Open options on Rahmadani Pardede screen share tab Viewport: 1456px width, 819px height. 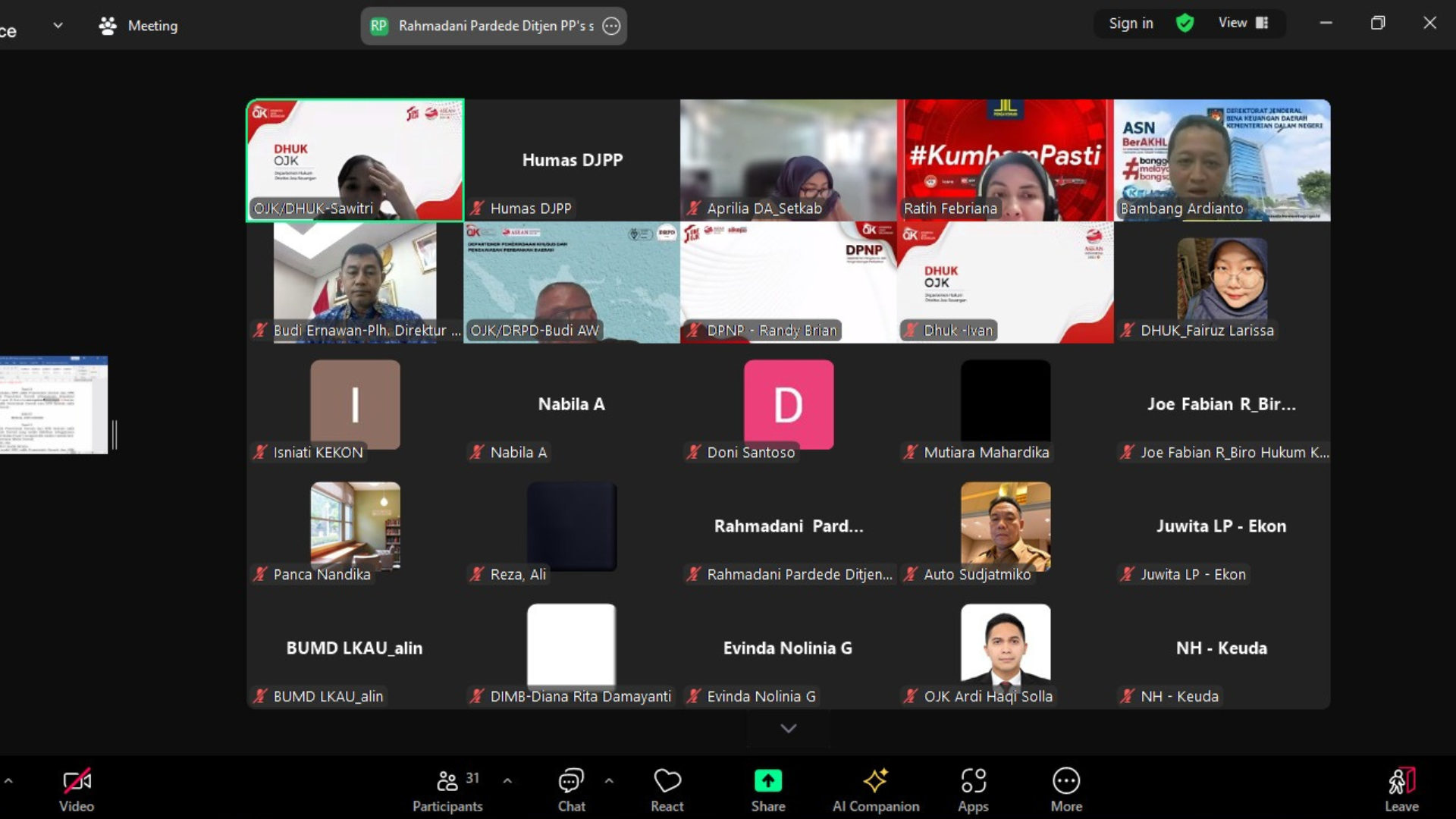(x=611, y=26)
